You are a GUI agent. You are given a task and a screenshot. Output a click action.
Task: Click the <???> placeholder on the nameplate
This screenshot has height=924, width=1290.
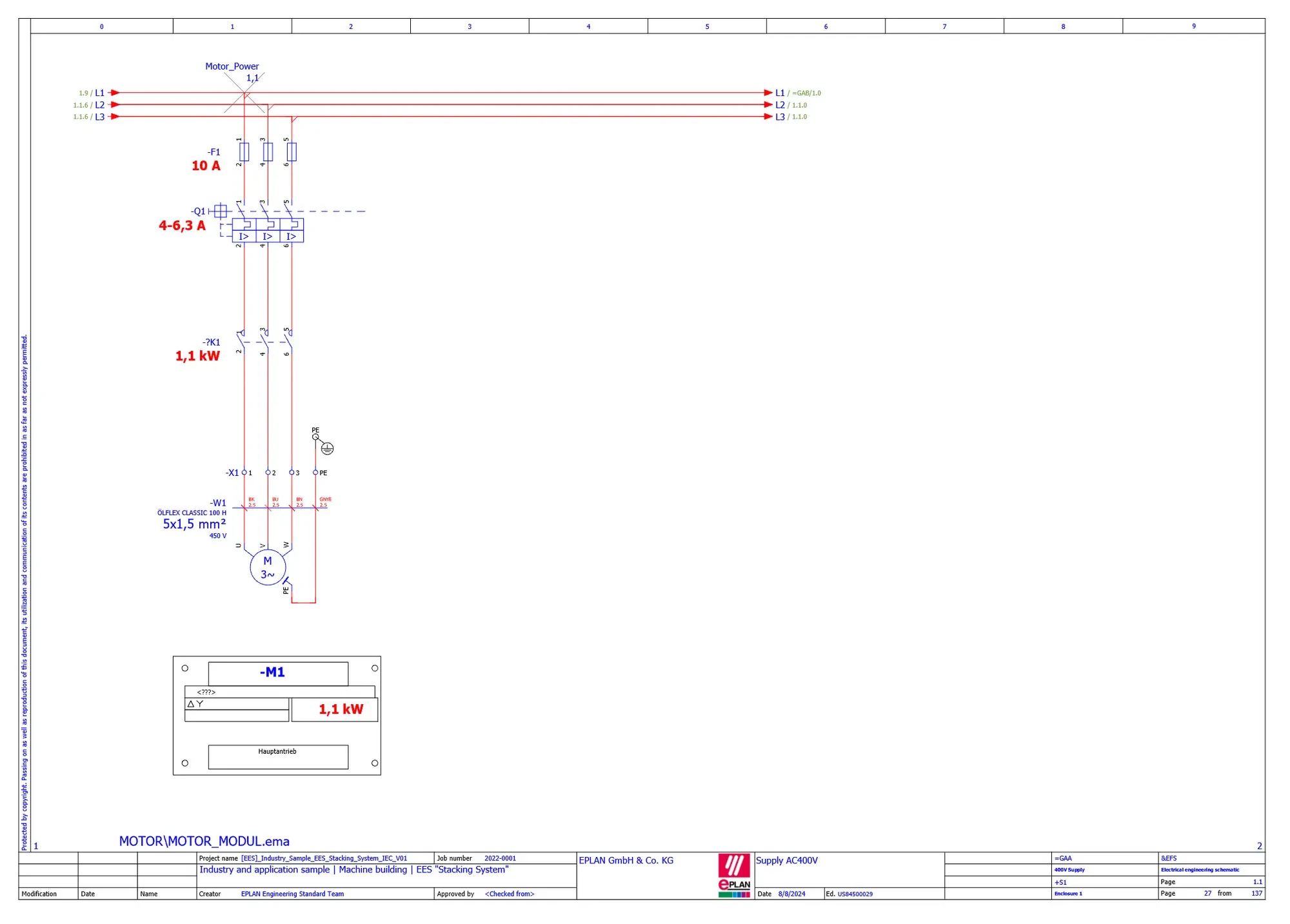pos(206,692)
